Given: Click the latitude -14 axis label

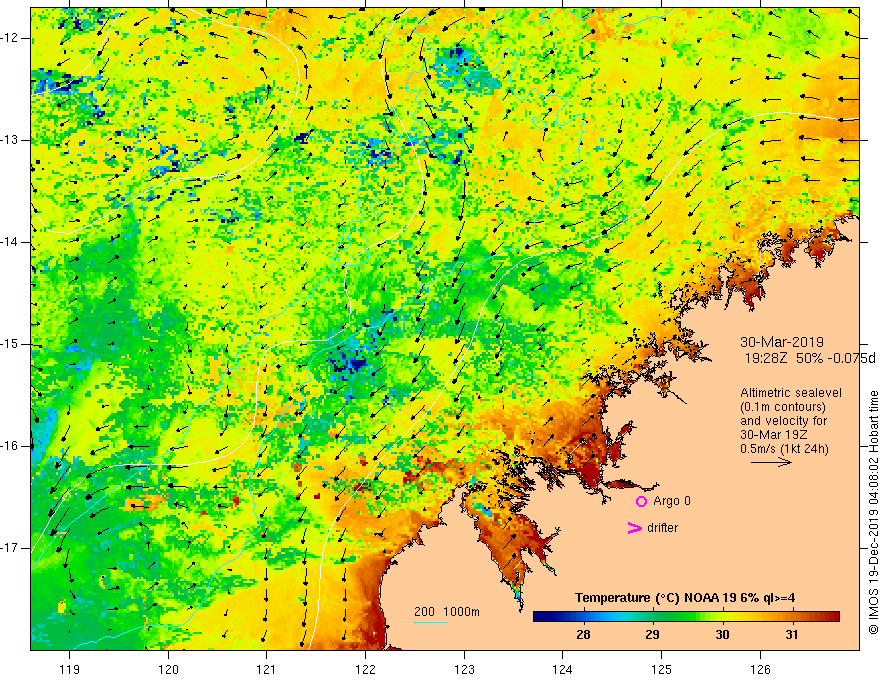Looking at the screenshot, I should click(10, 242).
